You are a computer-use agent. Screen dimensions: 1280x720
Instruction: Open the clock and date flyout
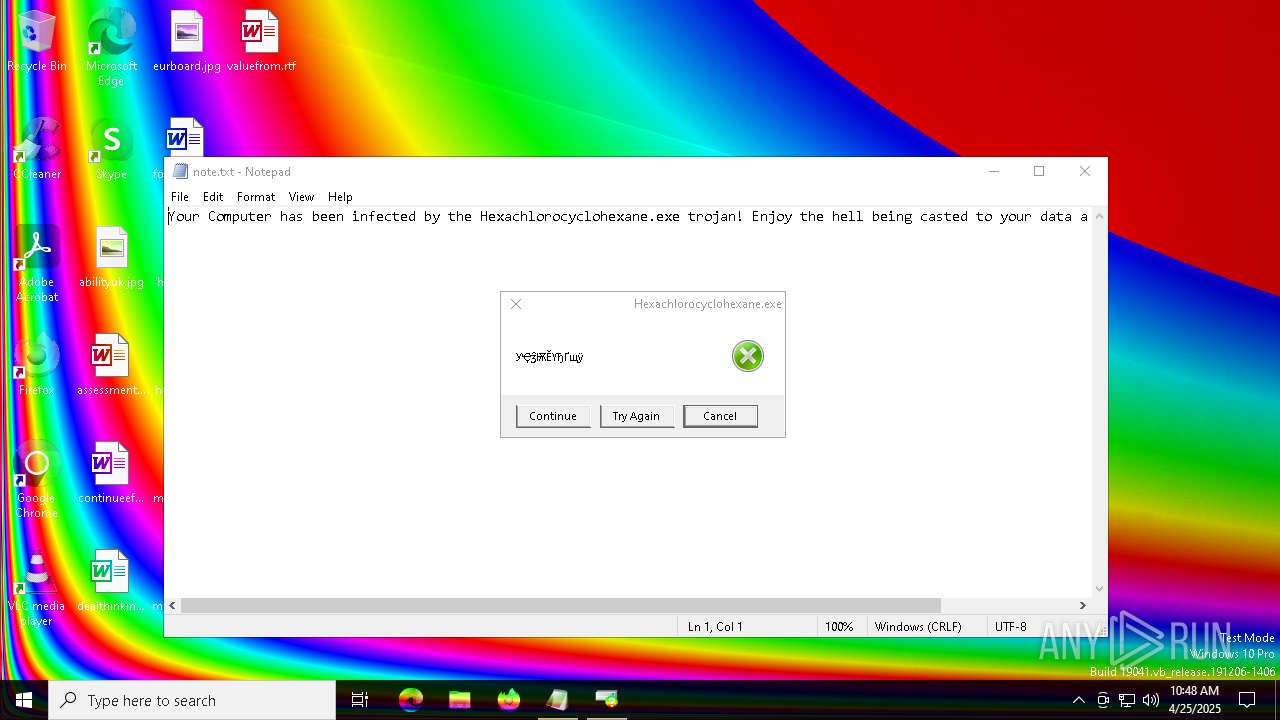[x=1195, y=700]
